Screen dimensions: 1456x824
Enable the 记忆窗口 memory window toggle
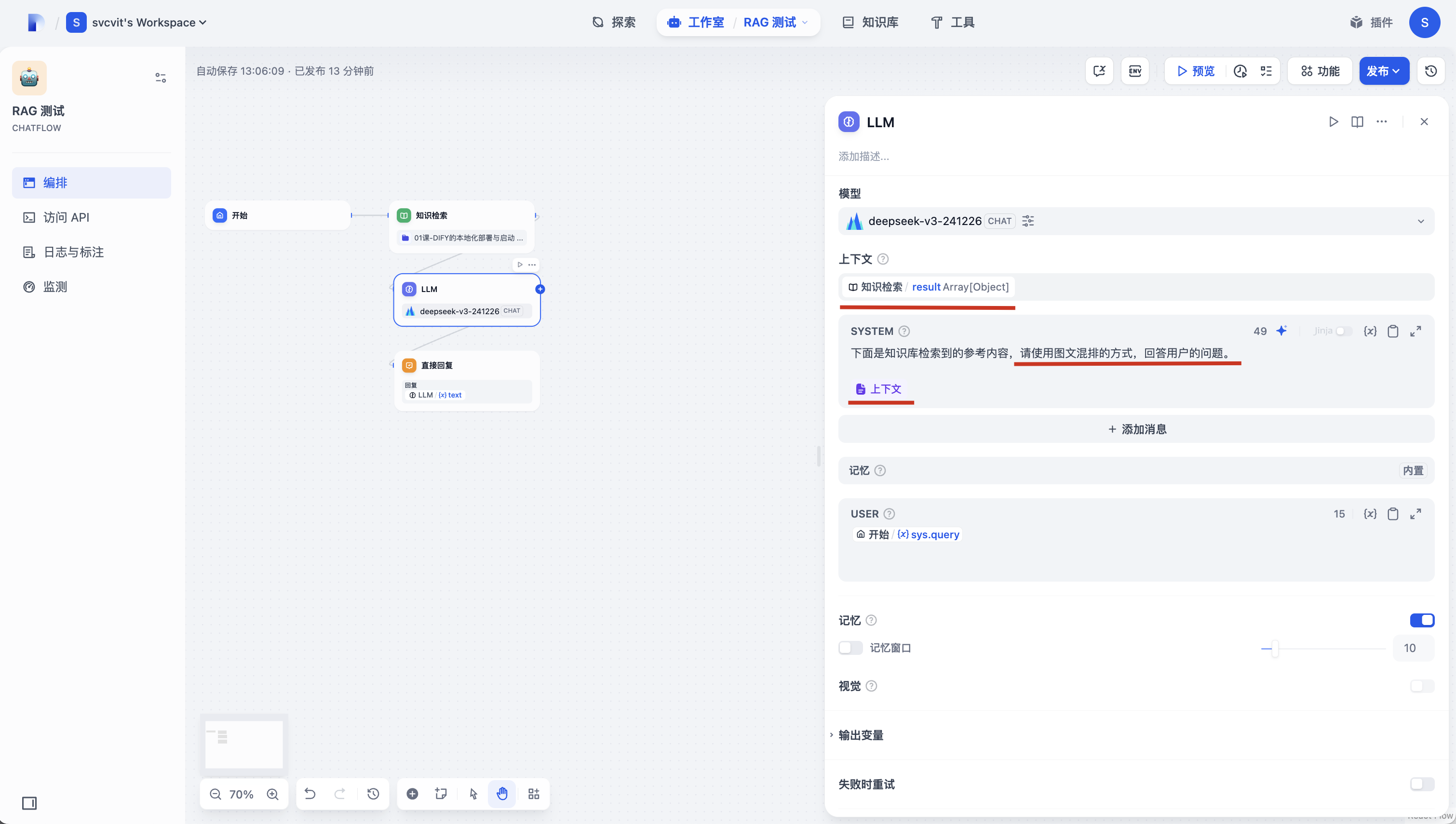pos(850,648)
